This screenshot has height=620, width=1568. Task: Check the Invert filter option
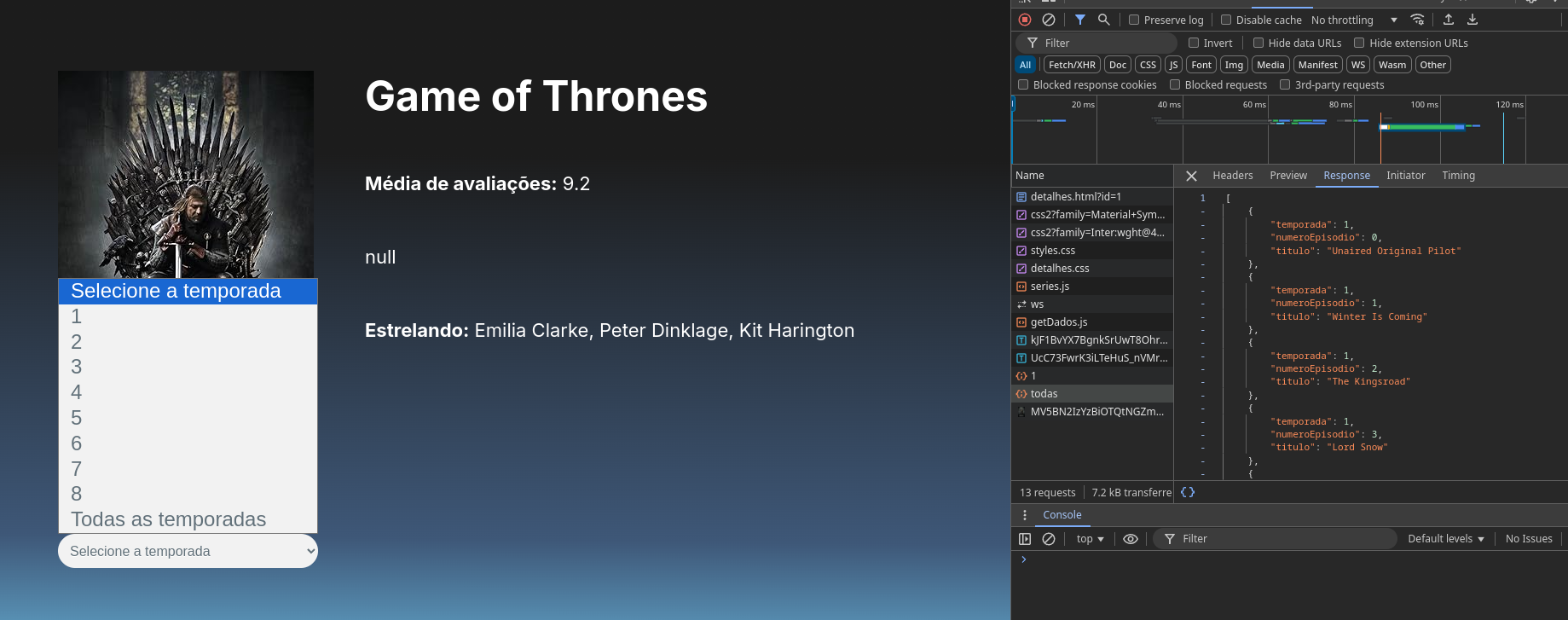(1194, 43)
